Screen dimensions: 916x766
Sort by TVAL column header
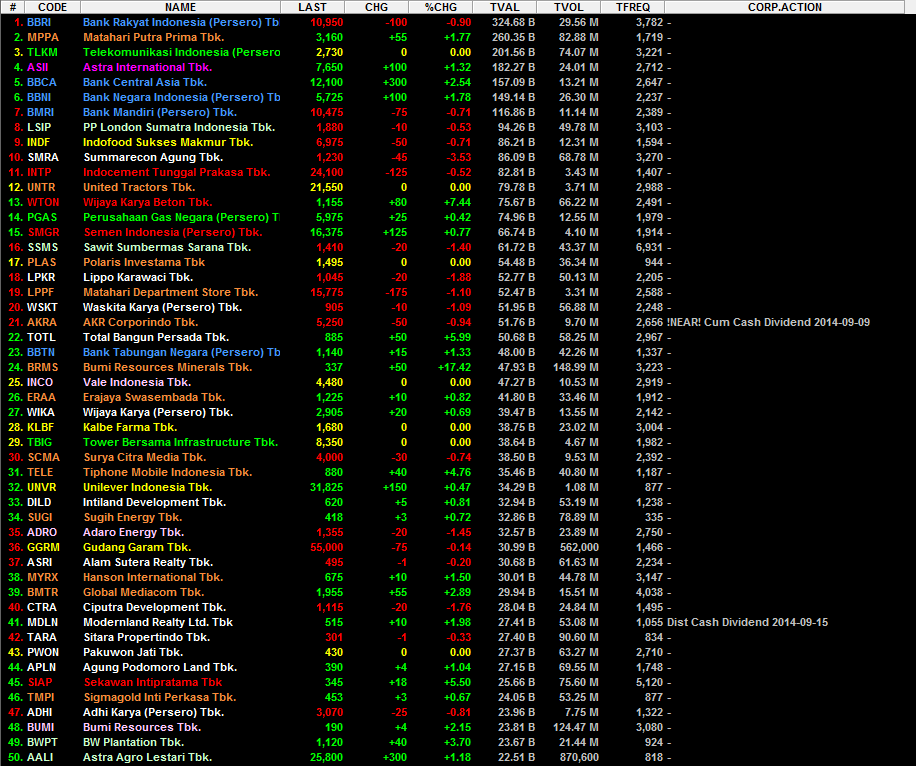pyautogui.click(x=505, y=7)
